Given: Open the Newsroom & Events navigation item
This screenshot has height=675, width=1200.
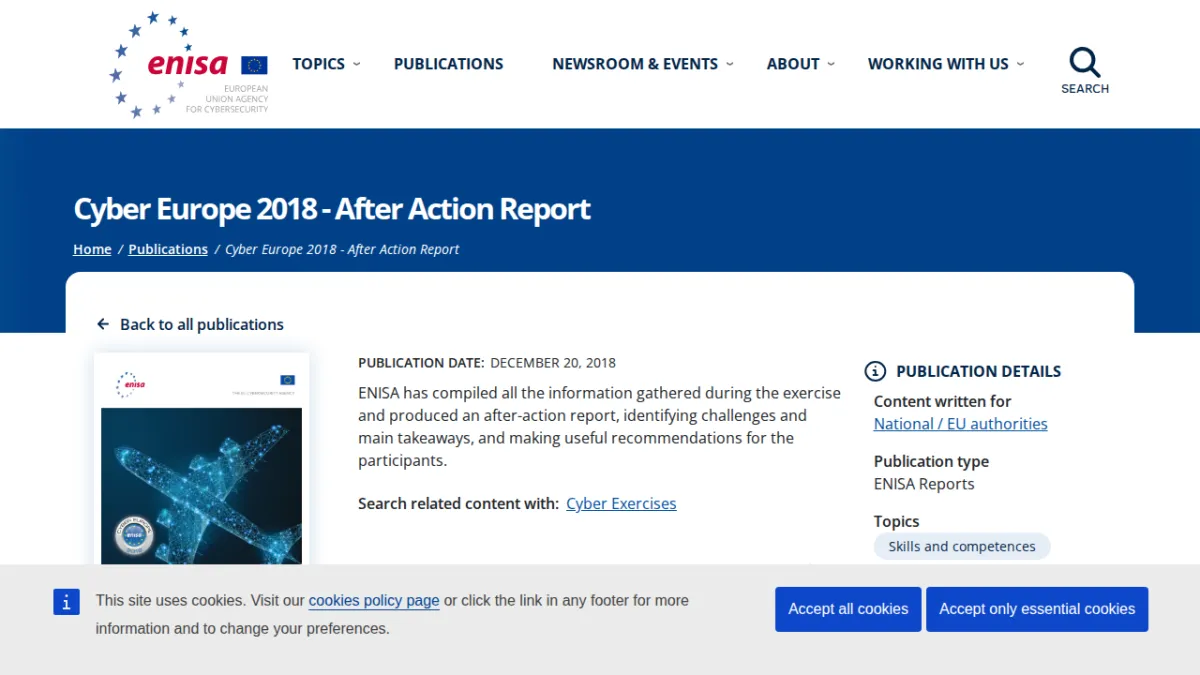Looking at the screenshot, I should coord(635,64).
